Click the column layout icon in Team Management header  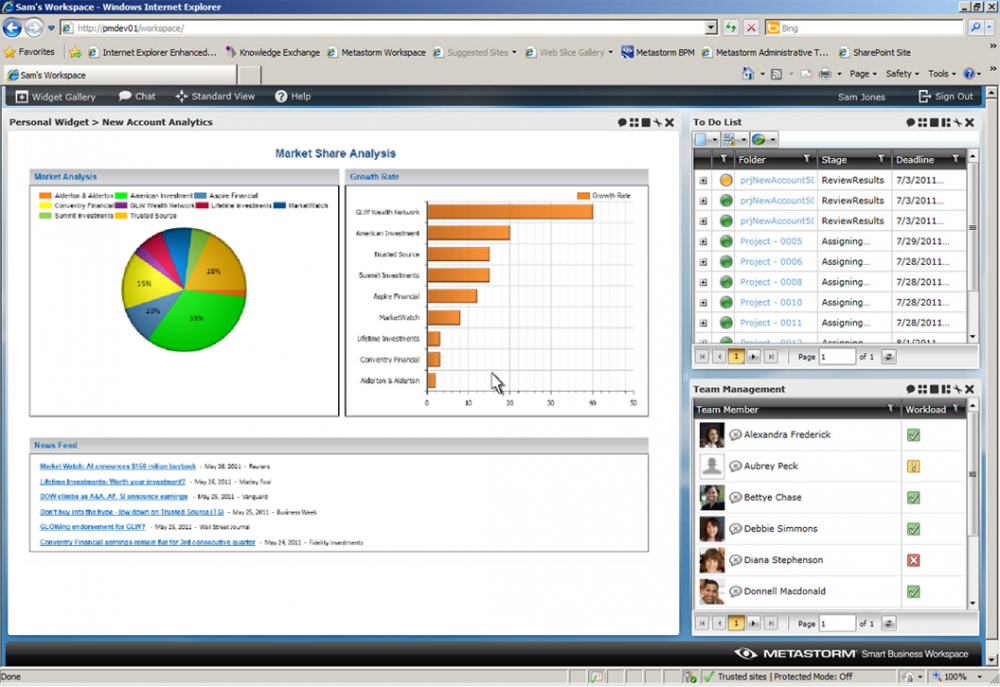(946, 389)
